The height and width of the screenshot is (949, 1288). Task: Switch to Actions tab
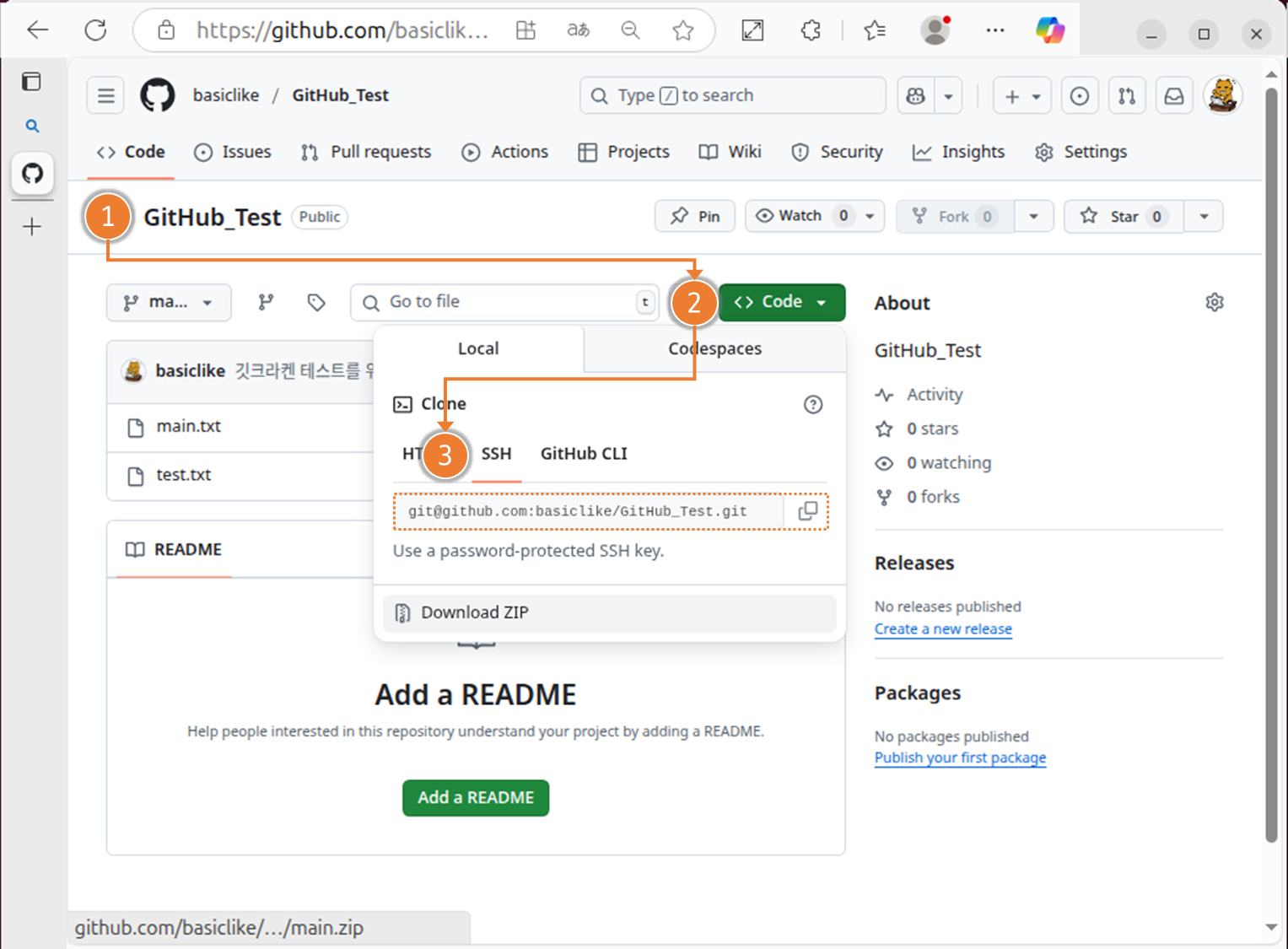(504, 152)
